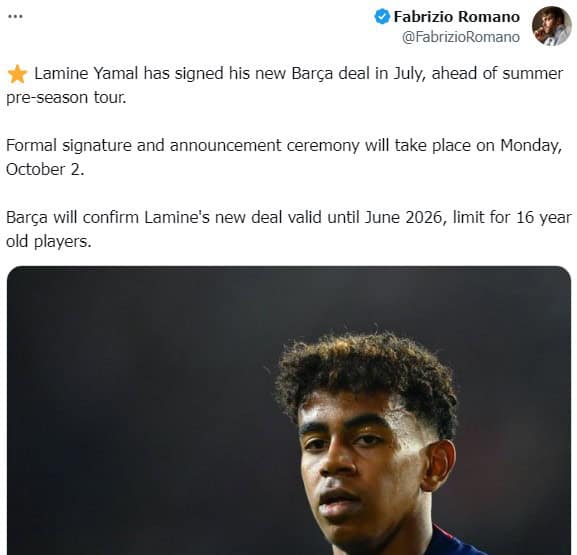Image resolution: width=577 pixels, height=555 pixels.
Task: Visit the @FabrizioRomano handle link
Action: pyautogui.click(x=461, y=37)
